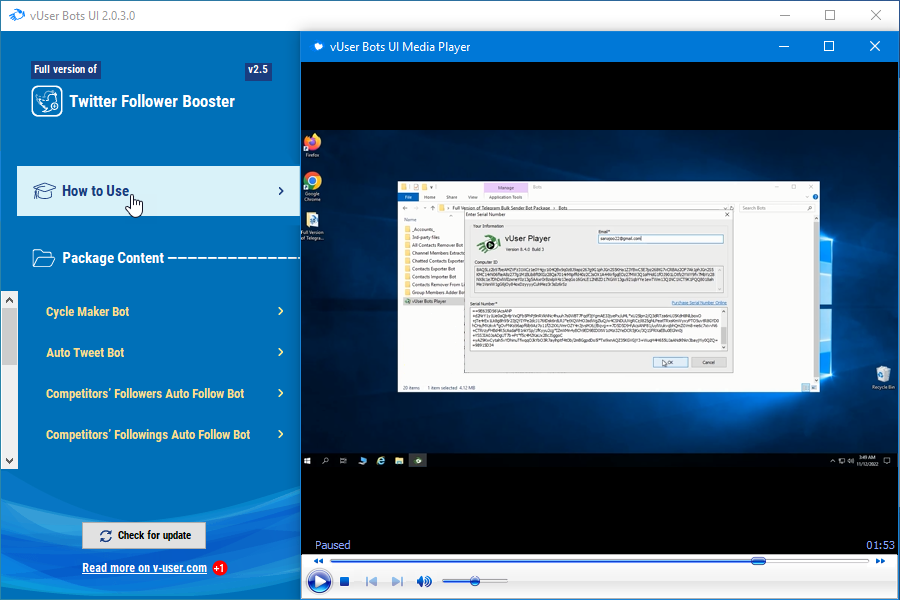Viewport: 900px width, 600px height.
Task: Click the Paused status text
Action: click(332, 545)
